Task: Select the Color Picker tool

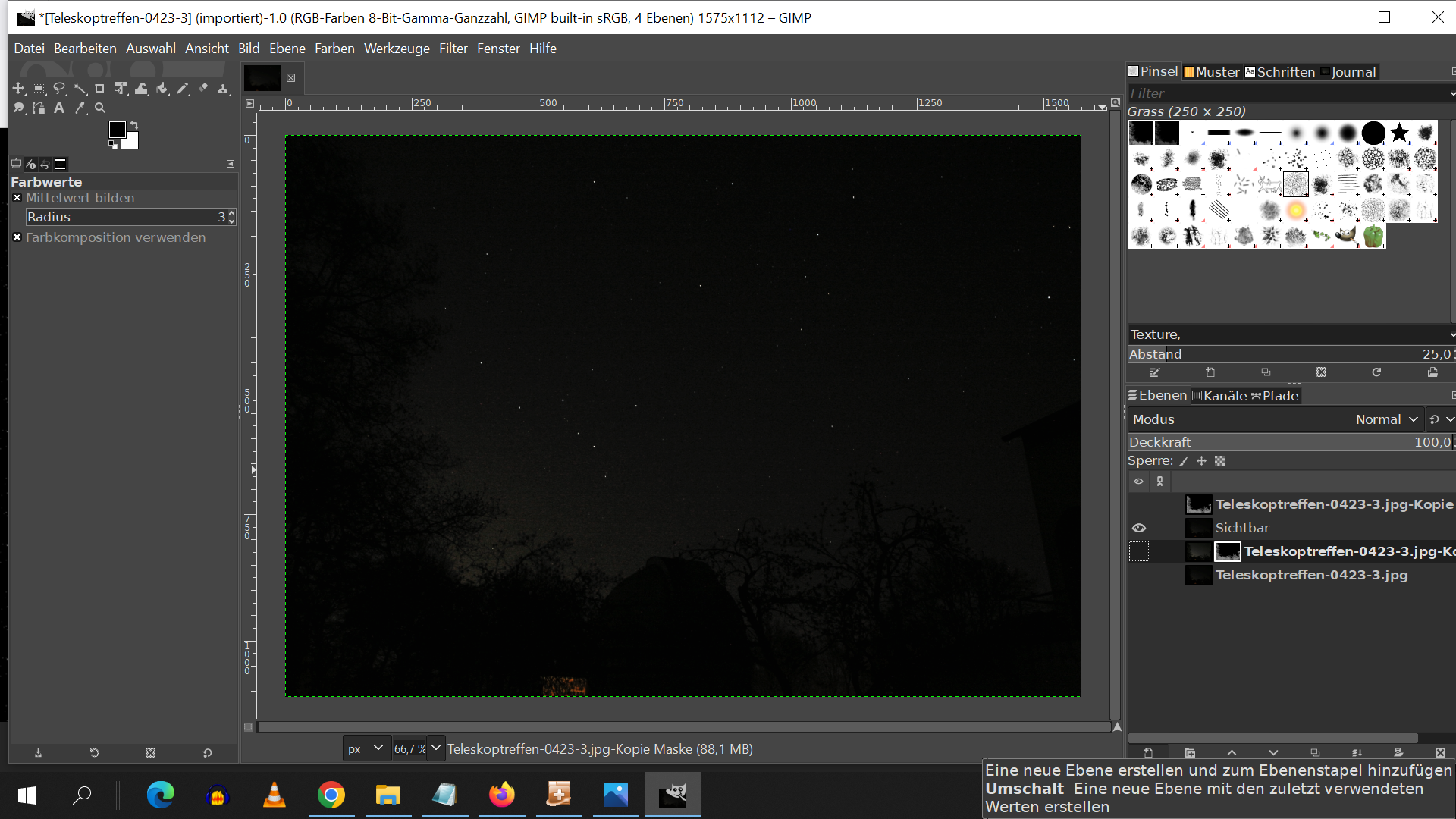Action: [80, 108]
